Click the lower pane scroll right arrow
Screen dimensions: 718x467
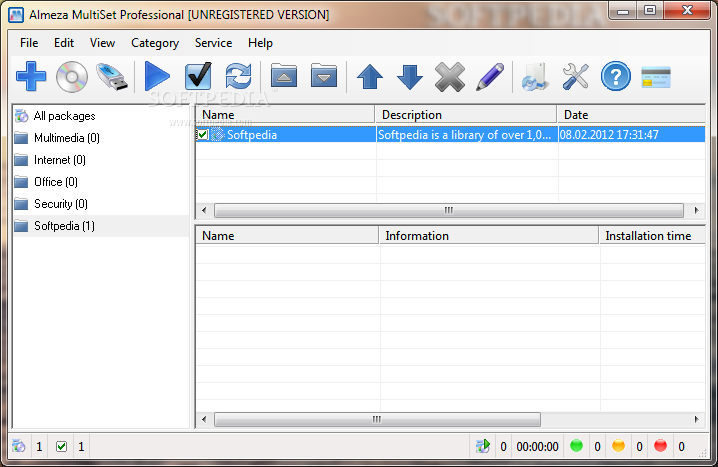696,419
